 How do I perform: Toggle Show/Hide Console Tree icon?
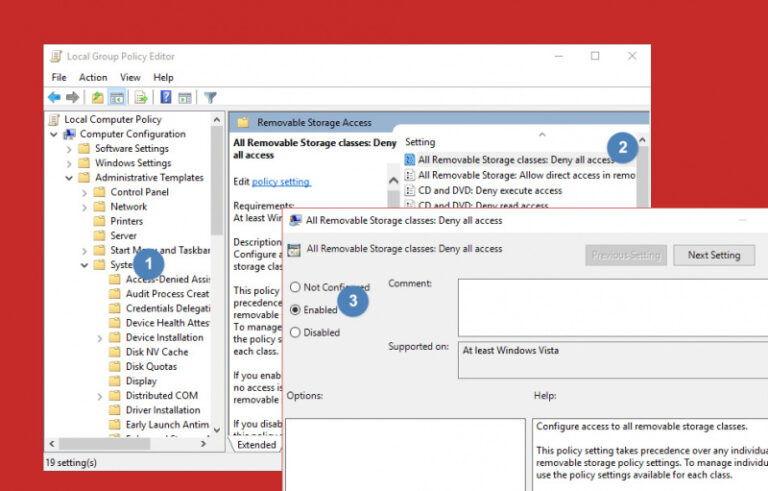(117, 97)
